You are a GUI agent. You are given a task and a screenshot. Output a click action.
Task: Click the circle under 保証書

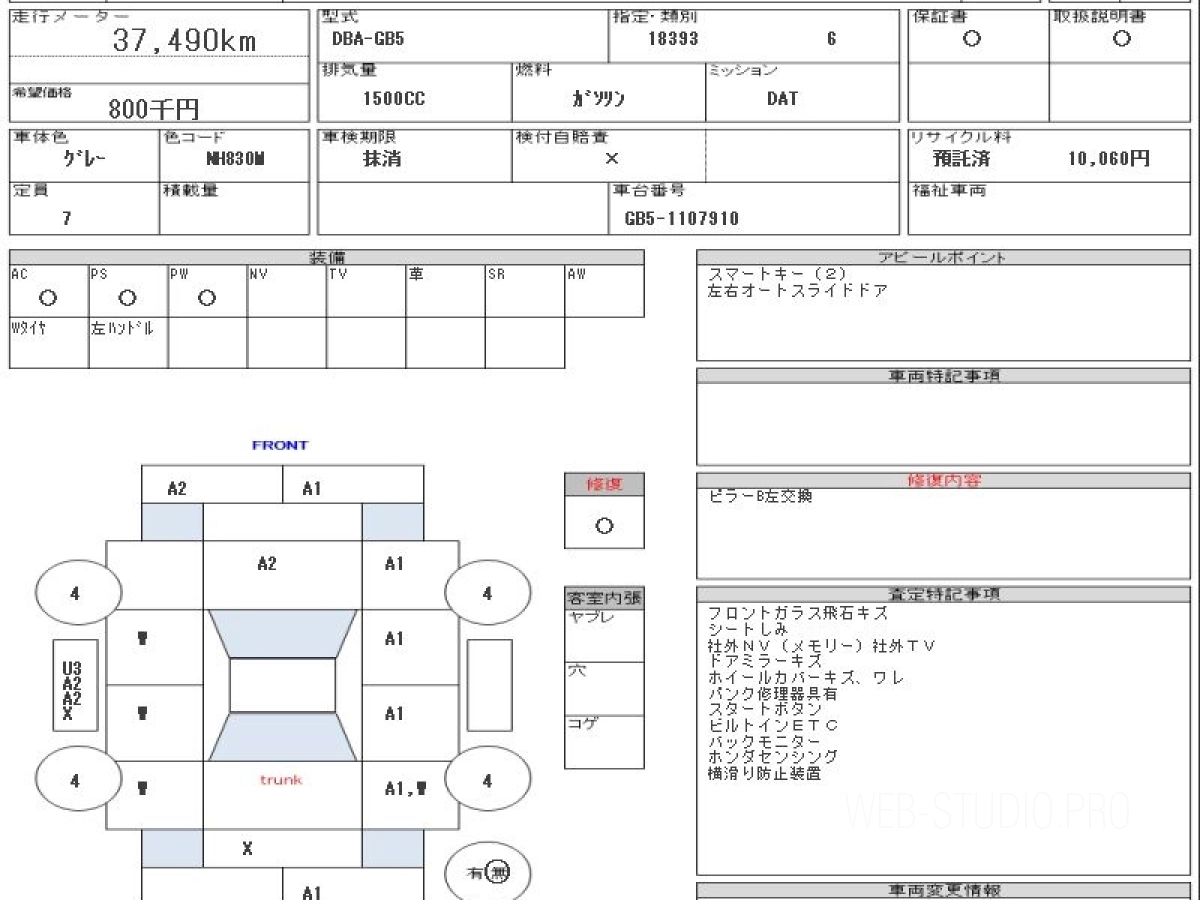click(x=971, y=39)
